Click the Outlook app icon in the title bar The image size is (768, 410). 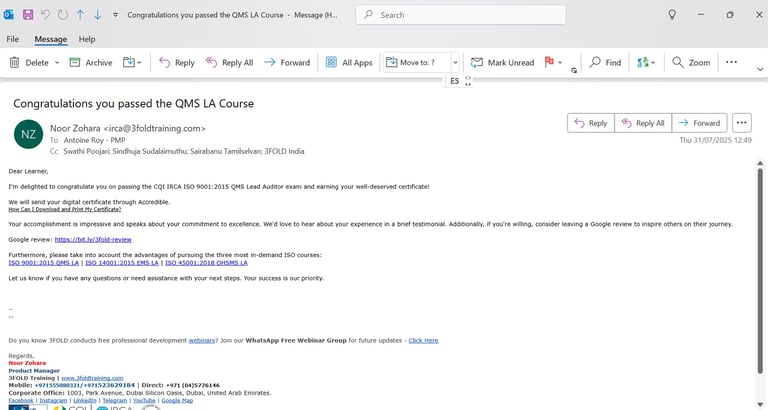pyautogui.click(x=8, y=15)
